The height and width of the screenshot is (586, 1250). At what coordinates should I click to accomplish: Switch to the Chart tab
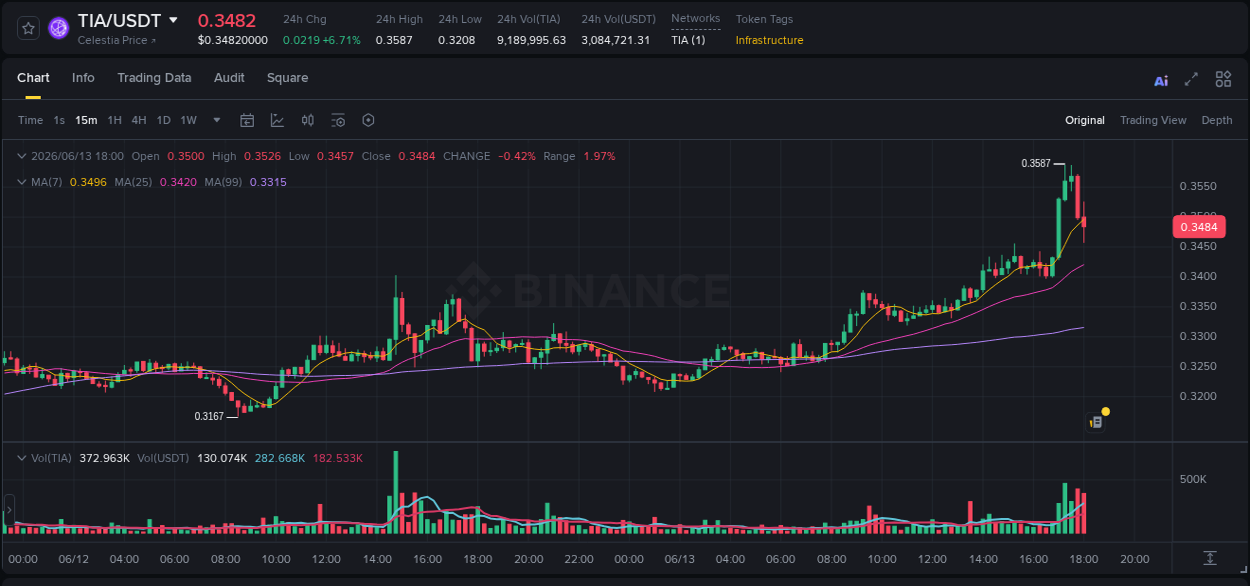point(33,78)
